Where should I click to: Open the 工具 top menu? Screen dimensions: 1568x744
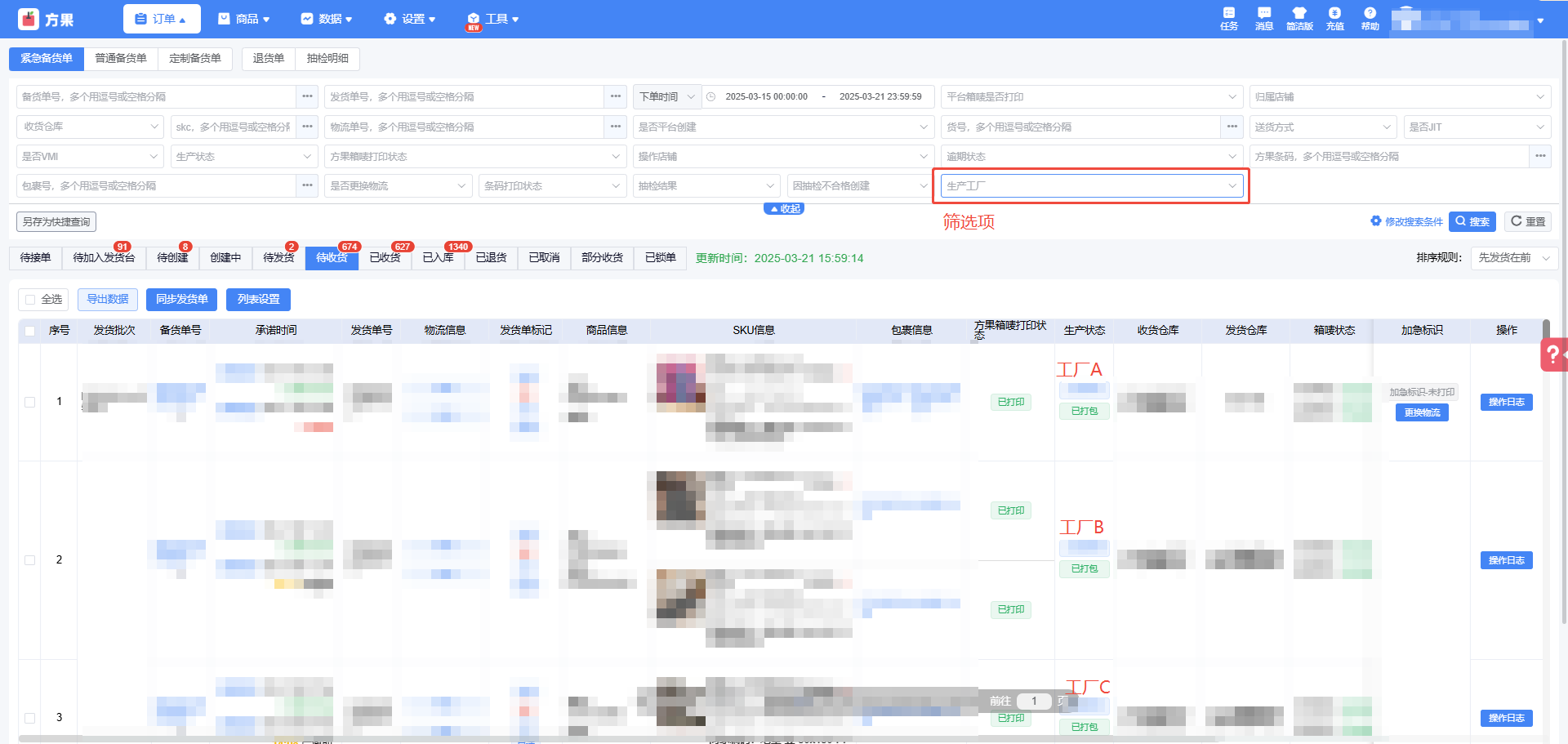493,19
